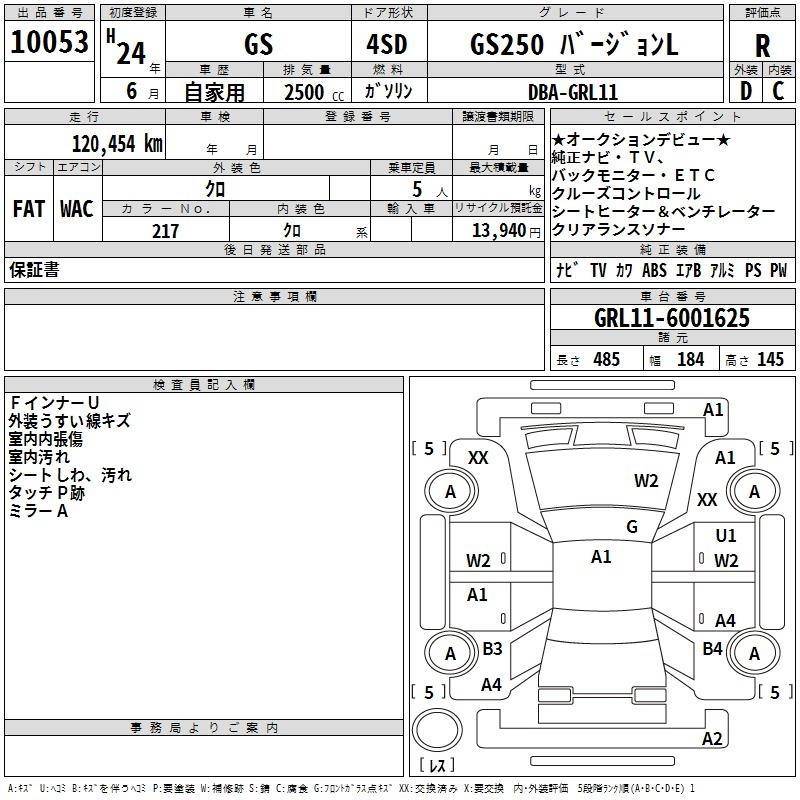Click the car name GS
The image size is (800, 800).
pos(259,44)
